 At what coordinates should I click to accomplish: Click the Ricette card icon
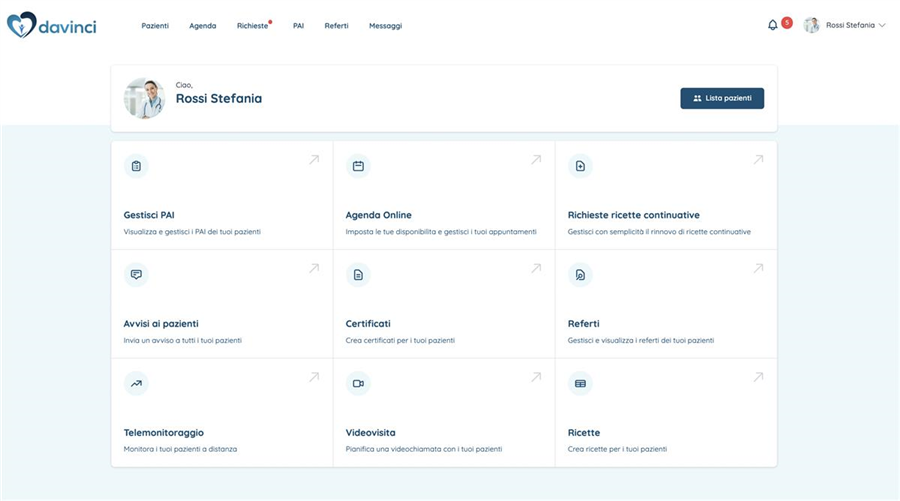tap(580, 383)
